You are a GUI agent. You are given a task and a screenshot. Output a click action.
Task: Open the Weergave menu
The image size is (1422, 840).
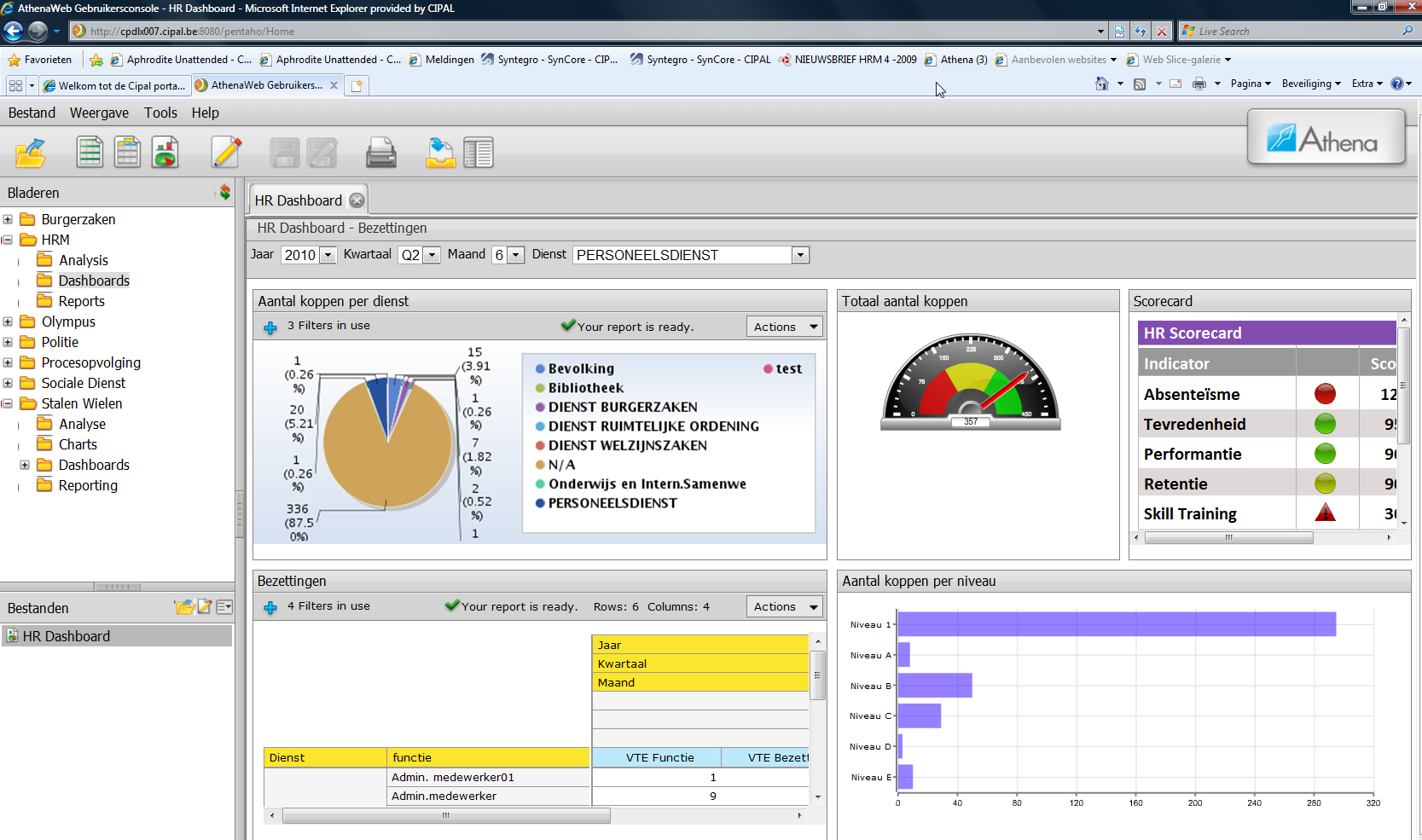coord(99,113)
